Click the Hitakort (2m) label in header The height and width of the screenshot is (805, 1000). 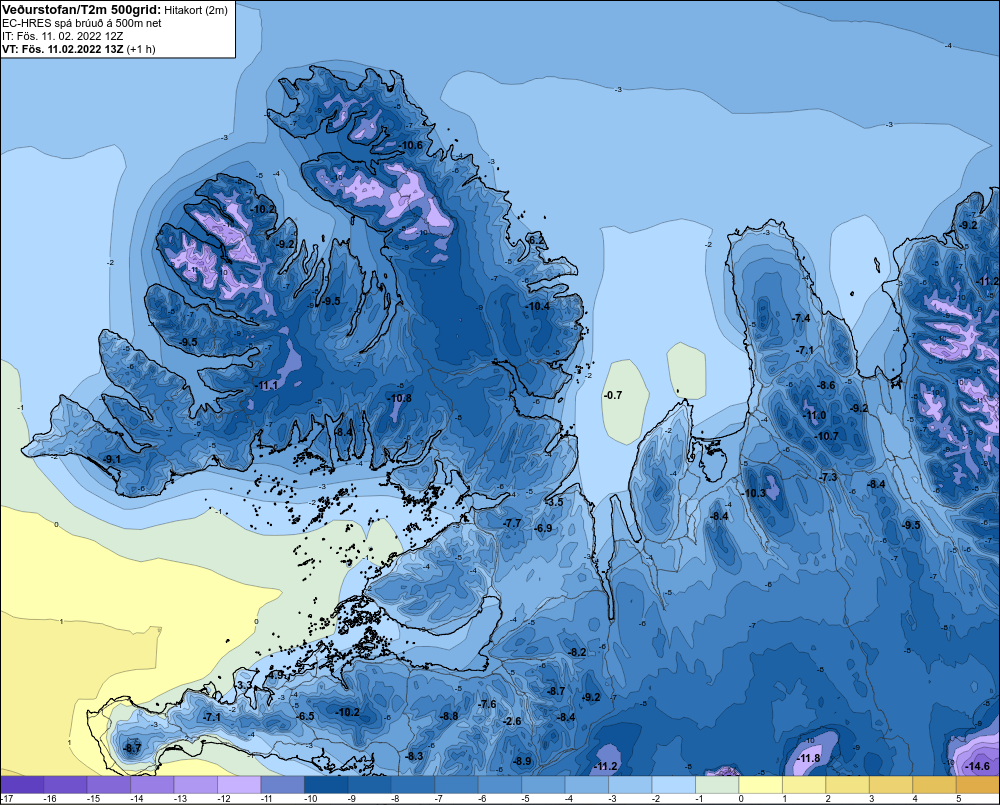click(196, 10)
